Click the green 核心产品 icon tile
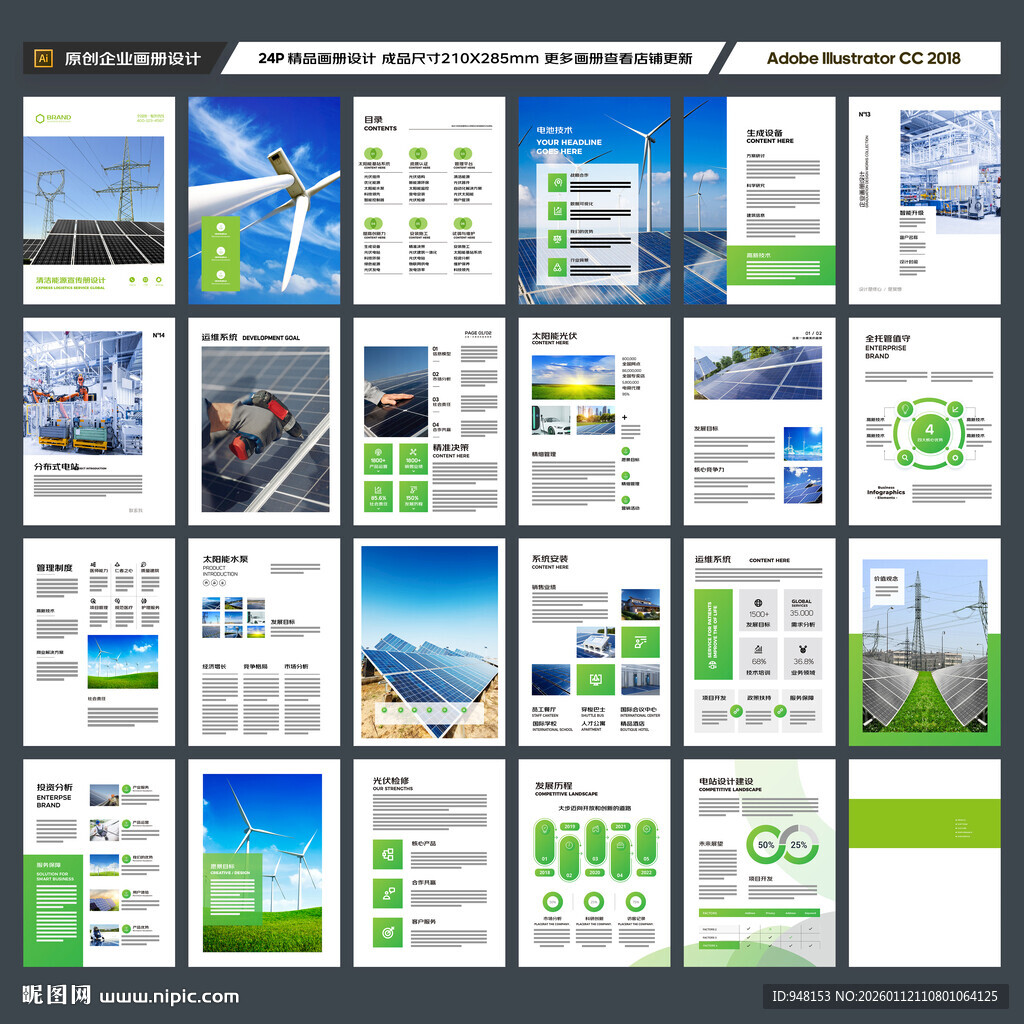Image resolution: width=1024 pixels, height=1024 pixels. tap(388, 854)
